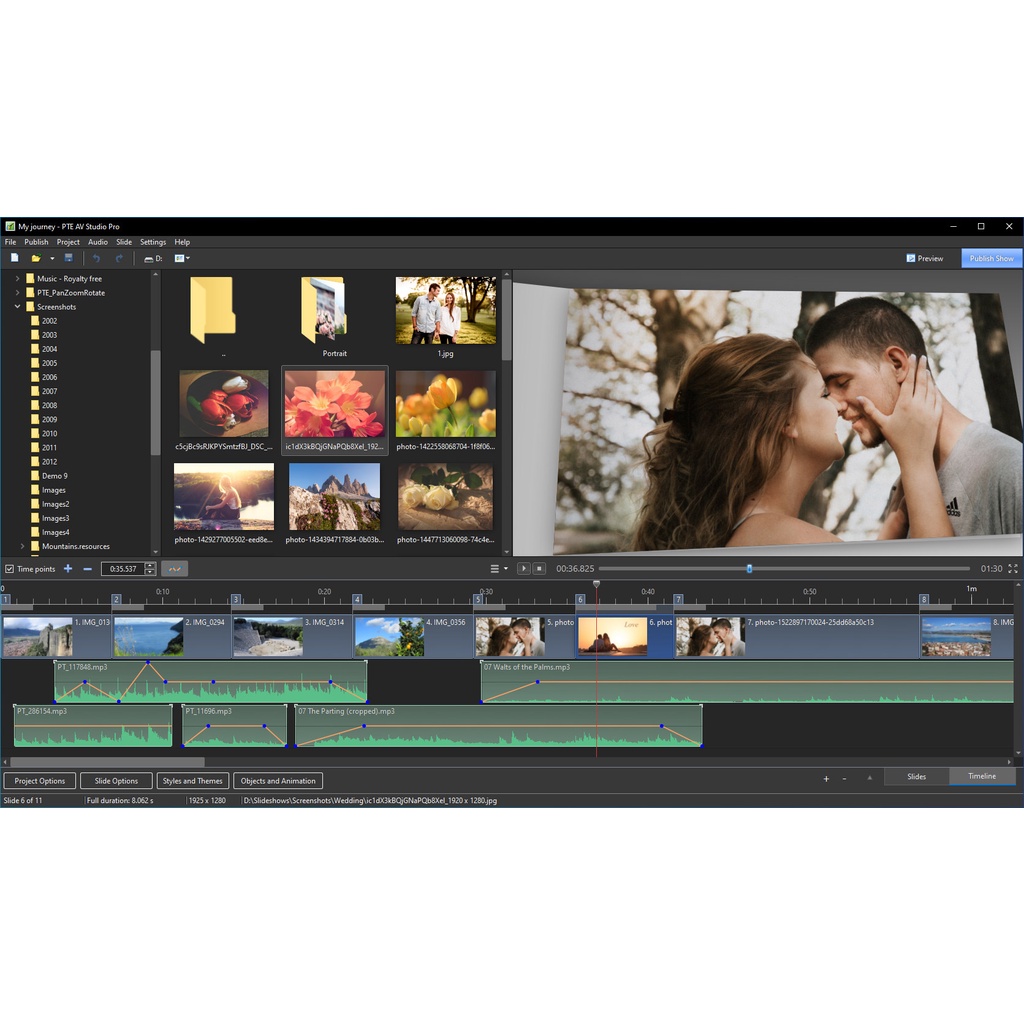The height and width of the screenshot is (1024, 1024).
Task: Remove selected time point with minus icon
Action: tap(86, 568)
